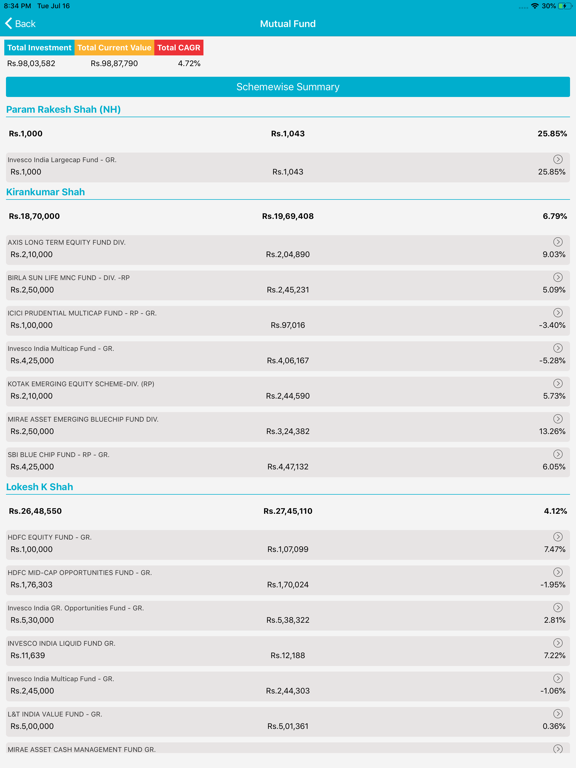576x768 pixels.
Task: Select the red Total CAGR tab
Action: pos(179,48)
